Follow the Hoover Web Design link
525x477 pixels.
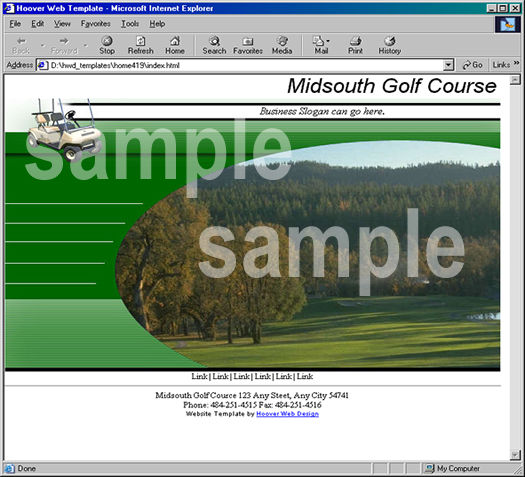[287, 414]
